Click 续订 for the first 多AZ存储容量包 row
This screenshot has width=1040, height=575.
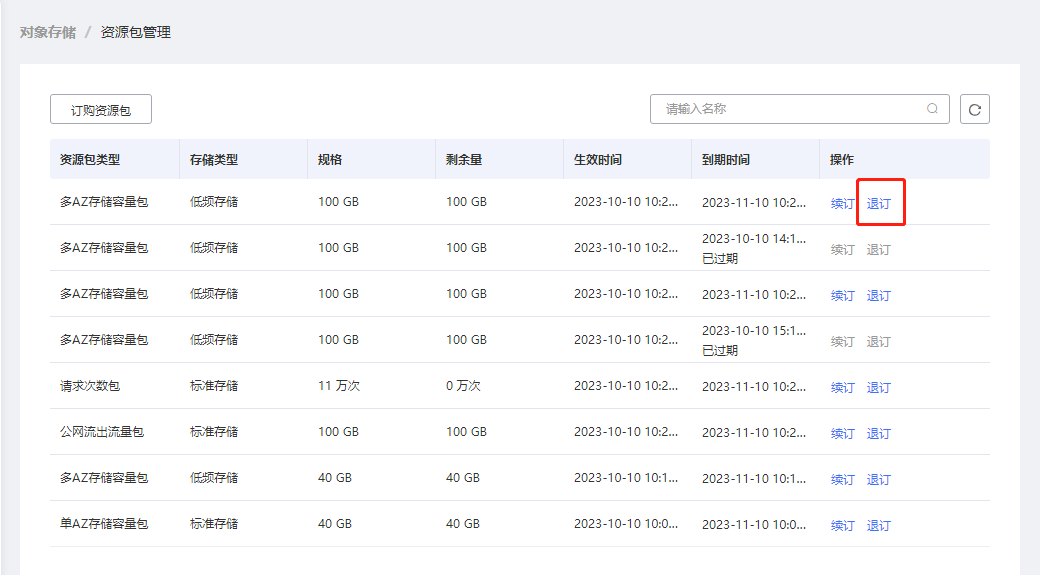(x=843, y=203)
